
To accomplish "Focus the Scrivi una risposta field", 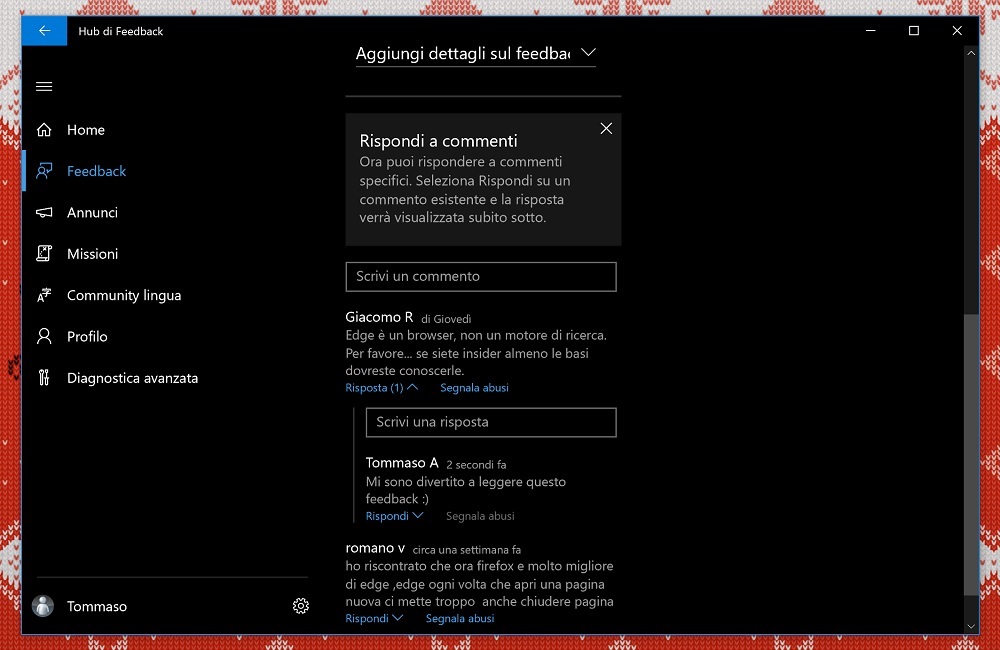I will tap(491, 422).
